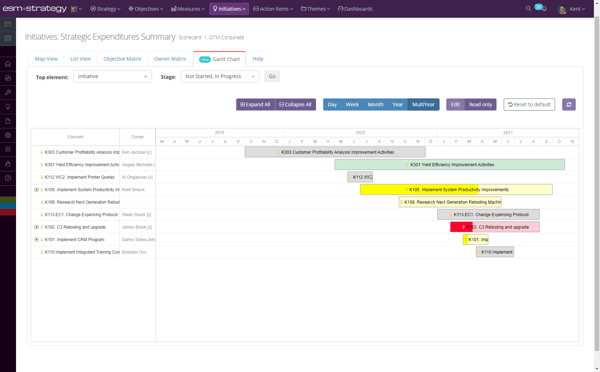Switch to the List View tab

click(x=80, y=59)
